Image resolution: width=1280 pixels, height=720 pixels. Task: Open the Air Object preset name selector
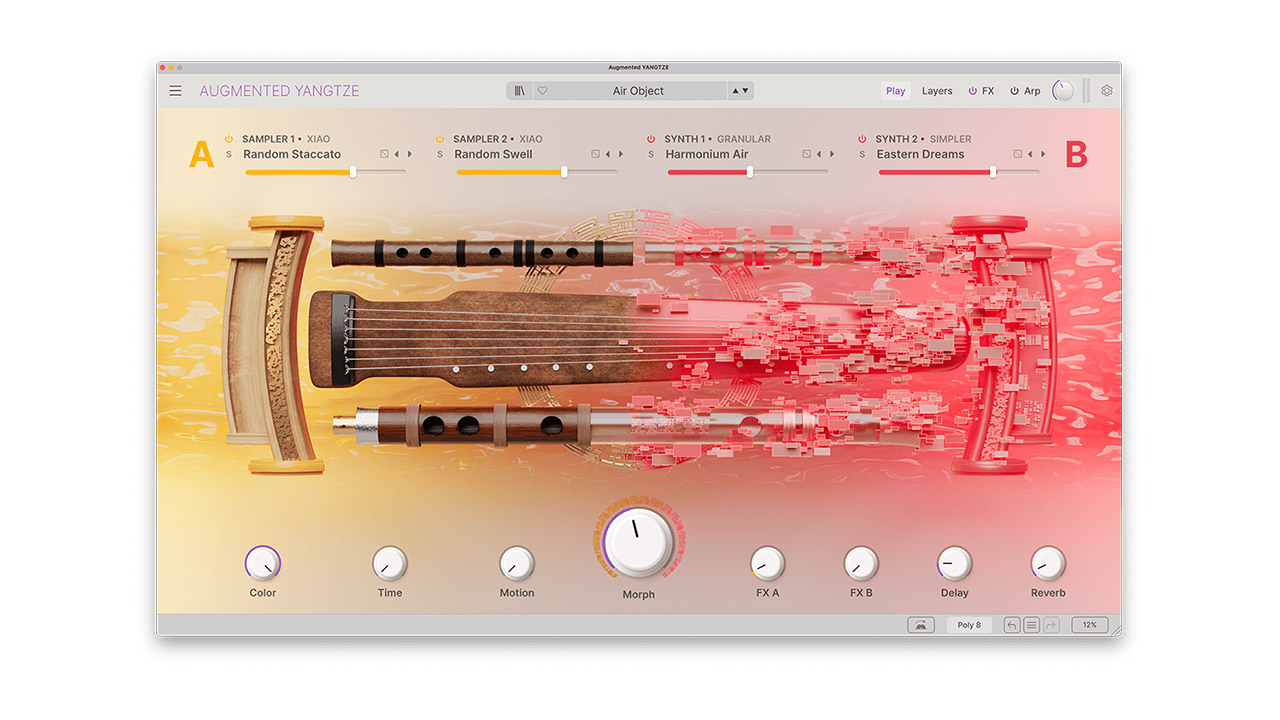[x=638, y=91]
